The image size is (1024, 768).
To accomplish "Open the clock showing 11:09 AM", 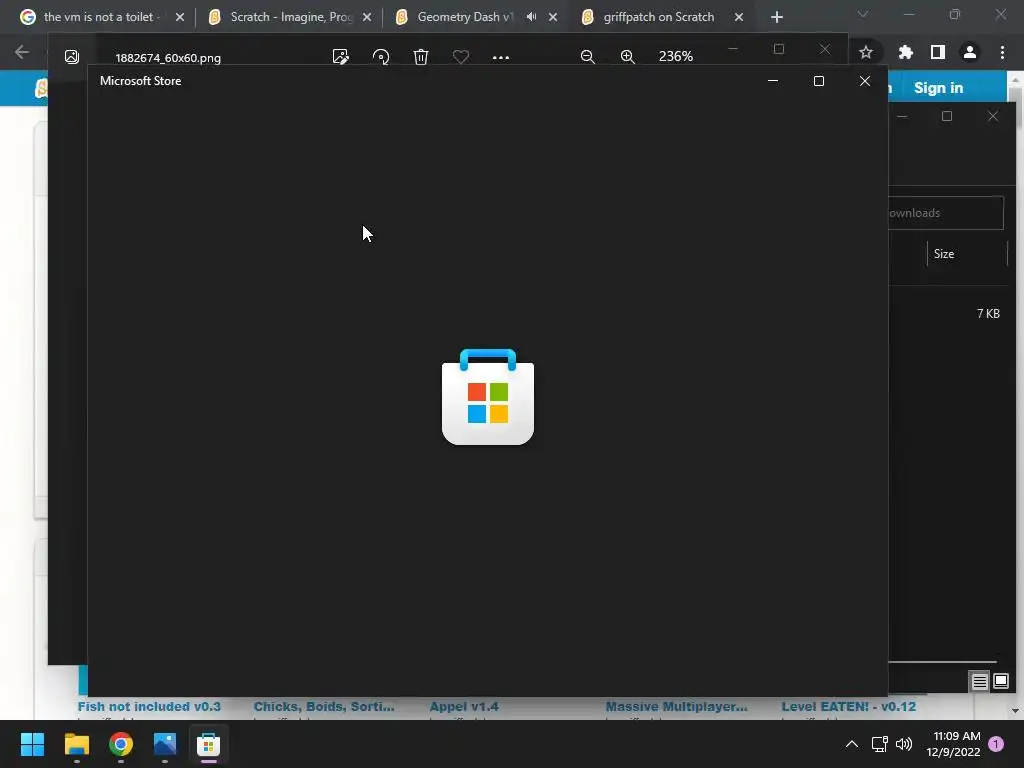I will coord(953,744).
